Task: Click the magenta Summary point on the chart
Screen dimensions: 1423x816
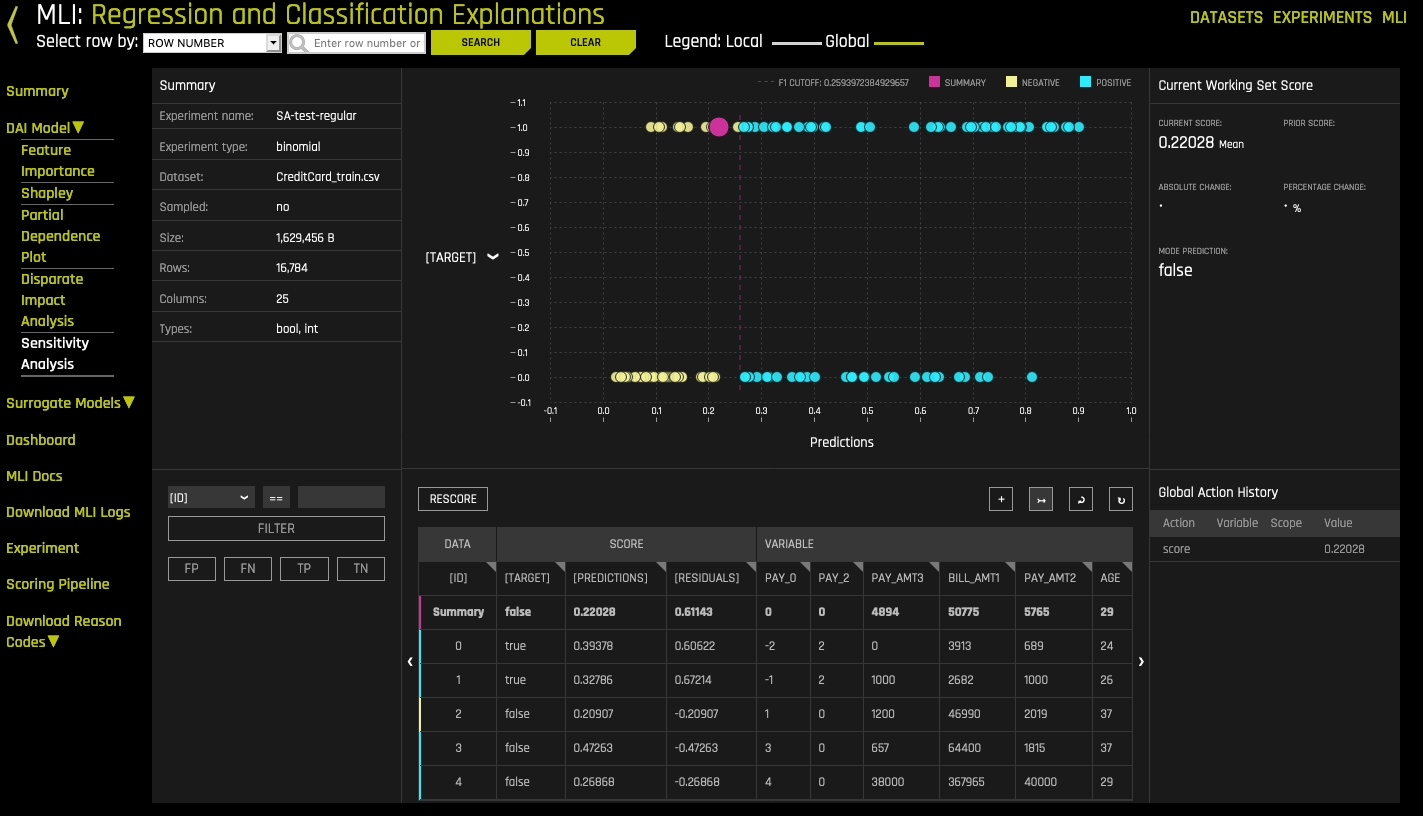Action: (x=718, y=127)
